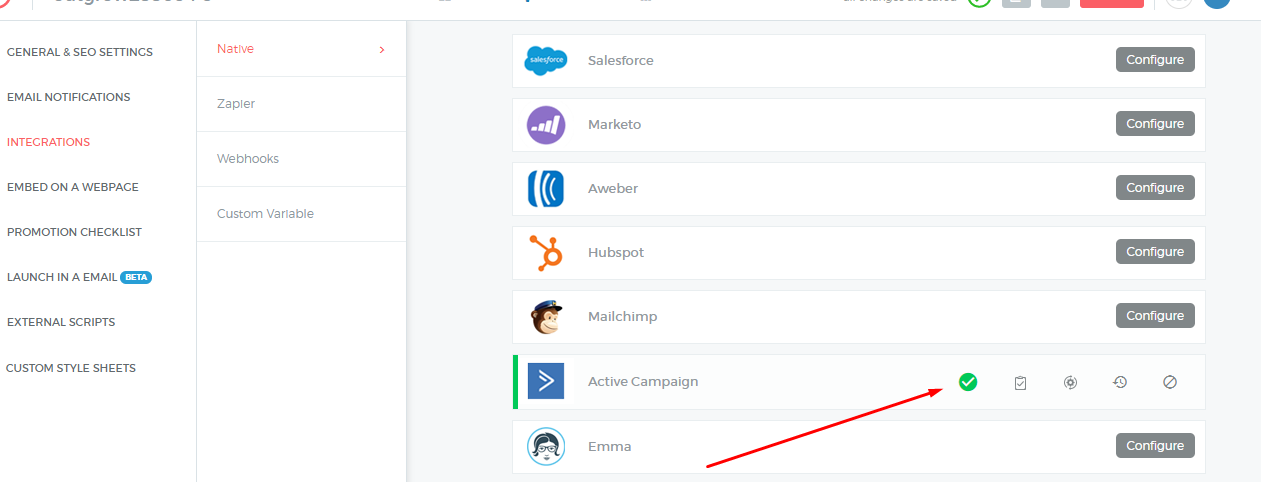
Task: Expand the chevron on the Native item
Action: pos(382,49)
